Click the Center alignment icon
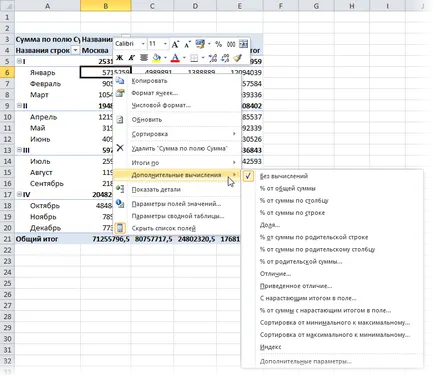 (x=144, y=58)
